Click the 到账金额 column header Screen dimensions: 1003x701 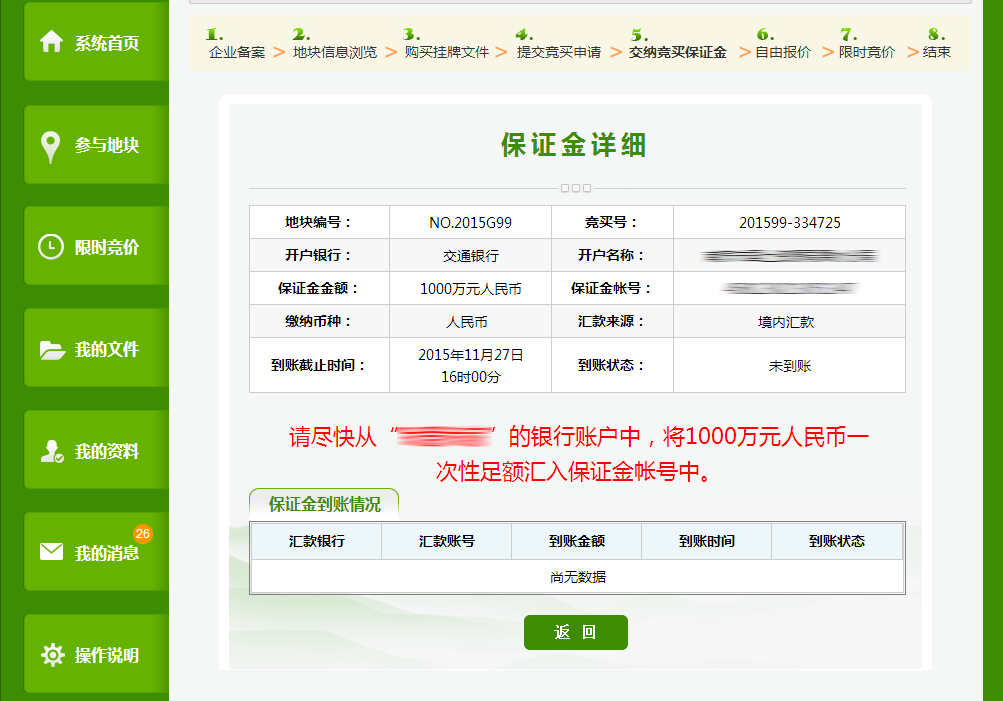pyautogui.click(x=577, y=541)
